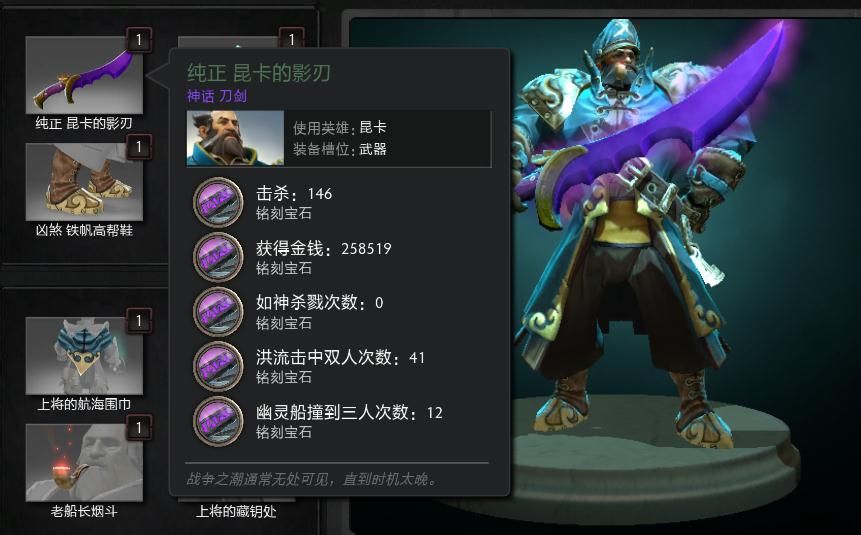
Task: Click the 击杀 inscribed gem icon
Action: pyautogui.click(x=218, y=202)
